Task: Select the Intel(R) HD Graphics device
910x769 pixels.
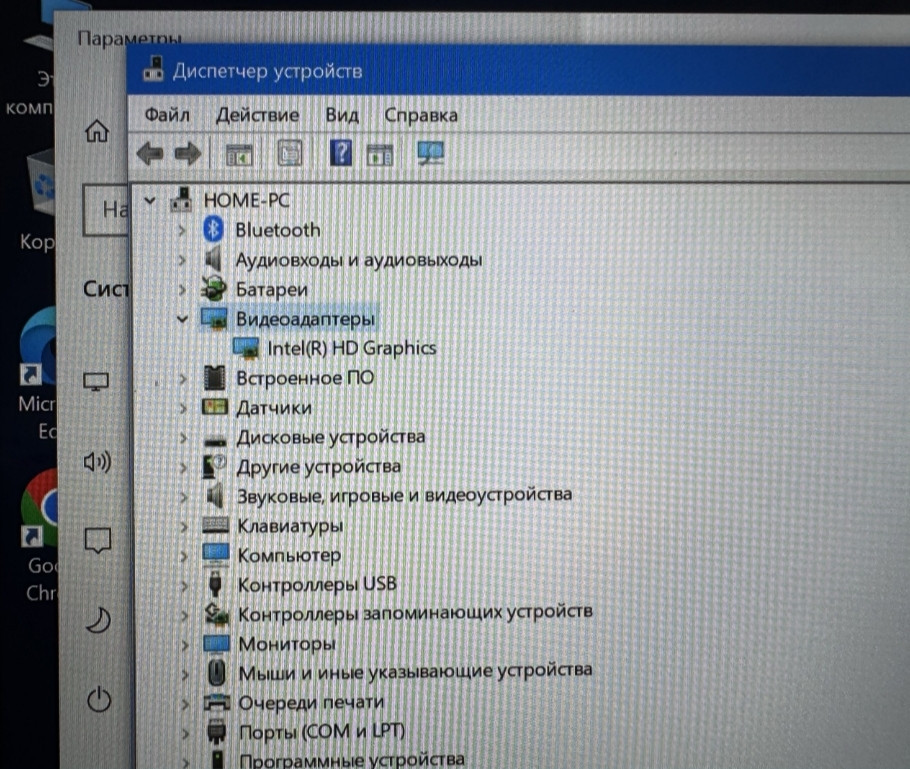Action: click(351, 348)
